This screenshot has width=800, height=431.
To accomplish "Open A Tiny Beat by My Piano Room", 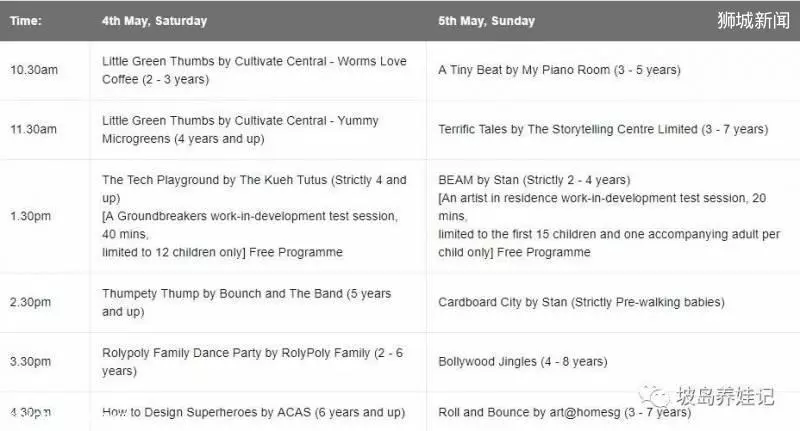I will (559, 70).
